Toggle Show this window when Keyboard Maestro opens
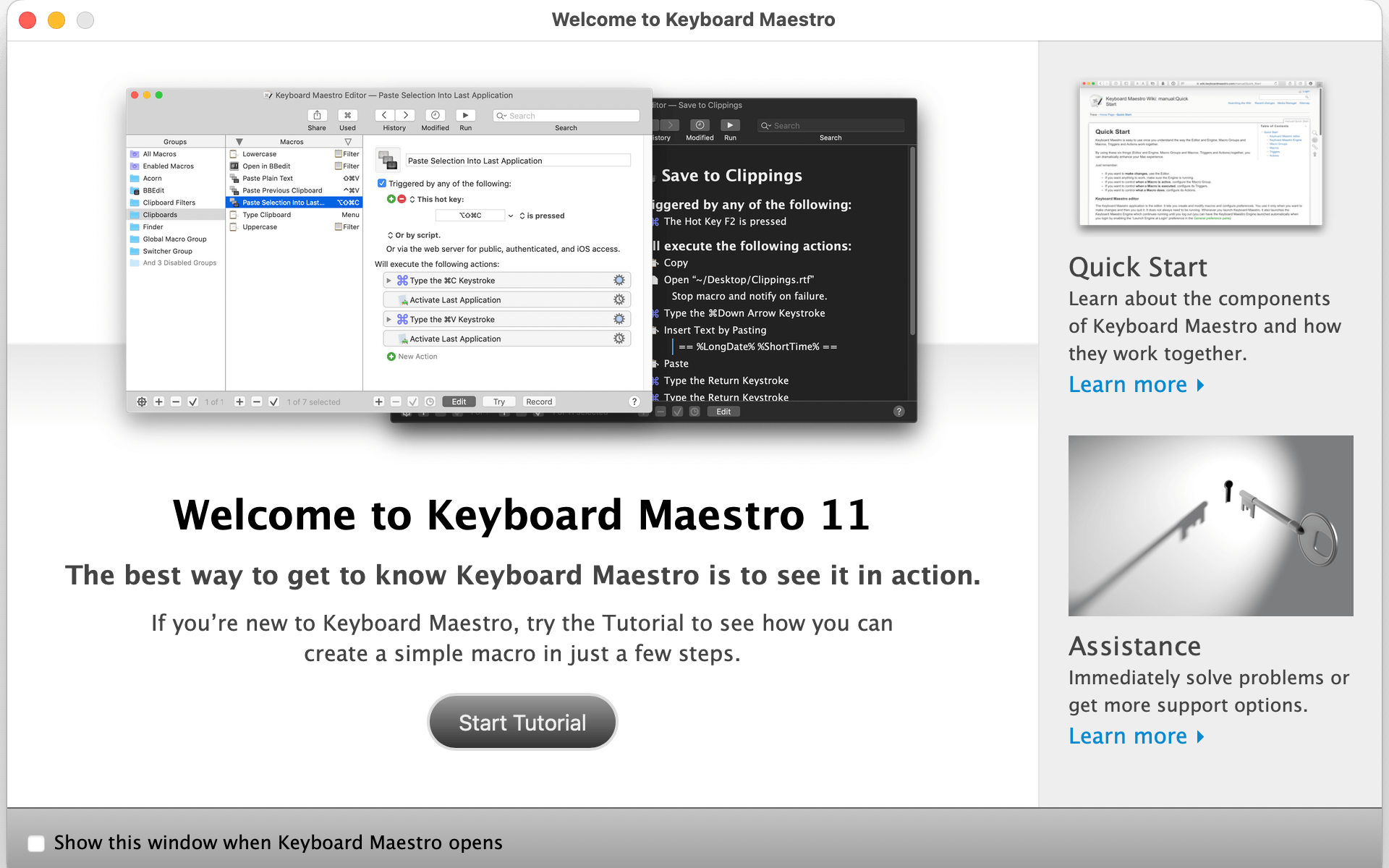 (x=35, y=843)
